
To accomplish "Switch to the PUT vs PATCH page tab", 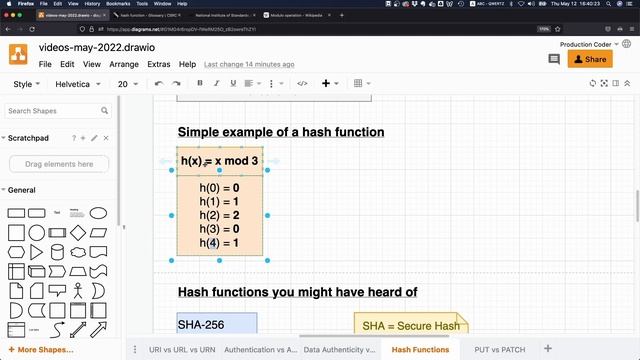I will [x=500, y=350].
